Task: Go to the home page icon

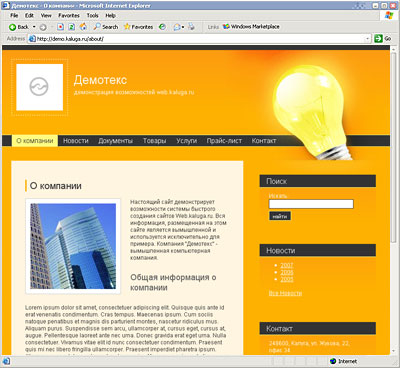Action: pyautogui.click(x=83, y=27)
